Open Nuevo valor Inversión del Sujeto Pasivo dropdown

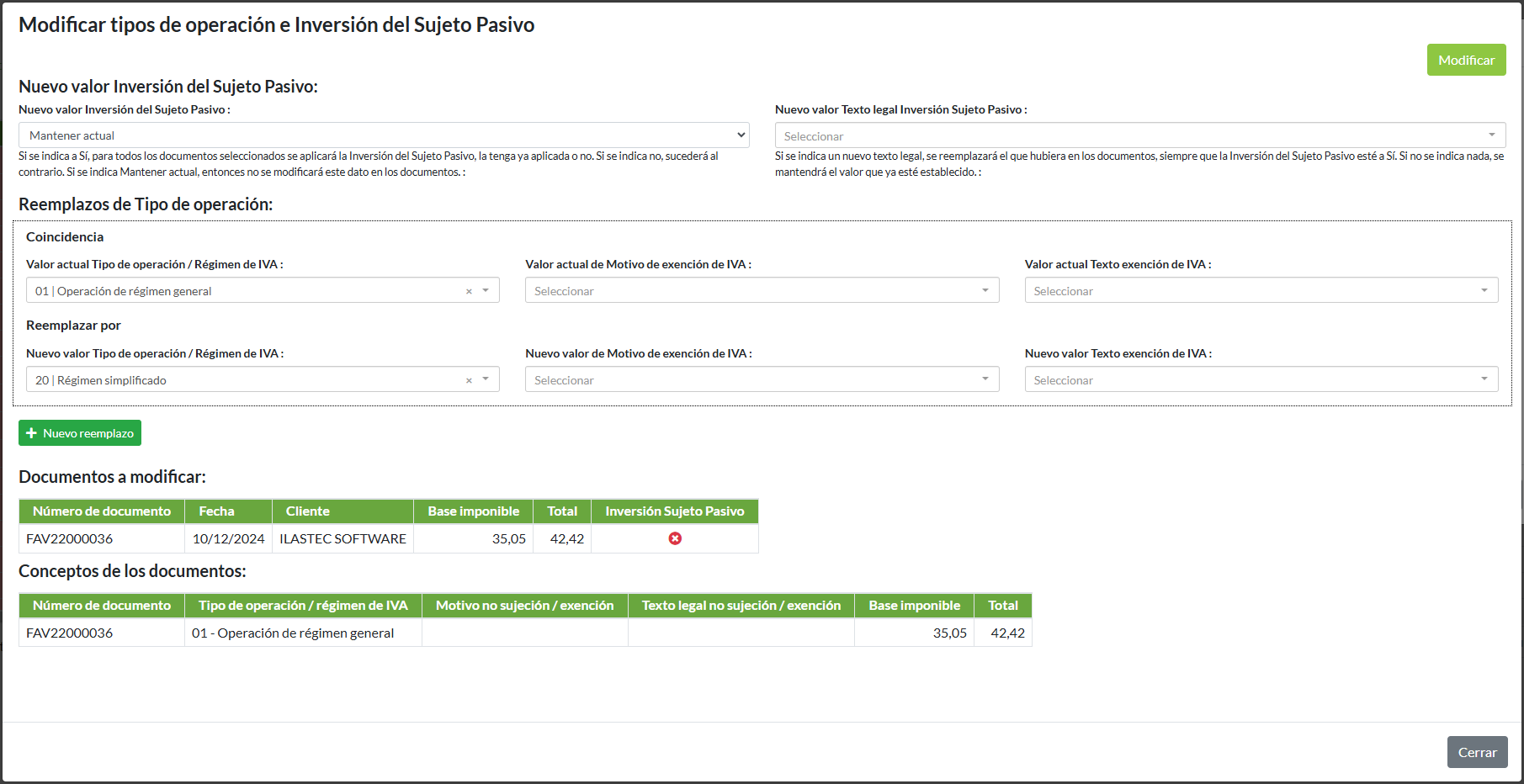pyautogui.click(x=383, y=135)
